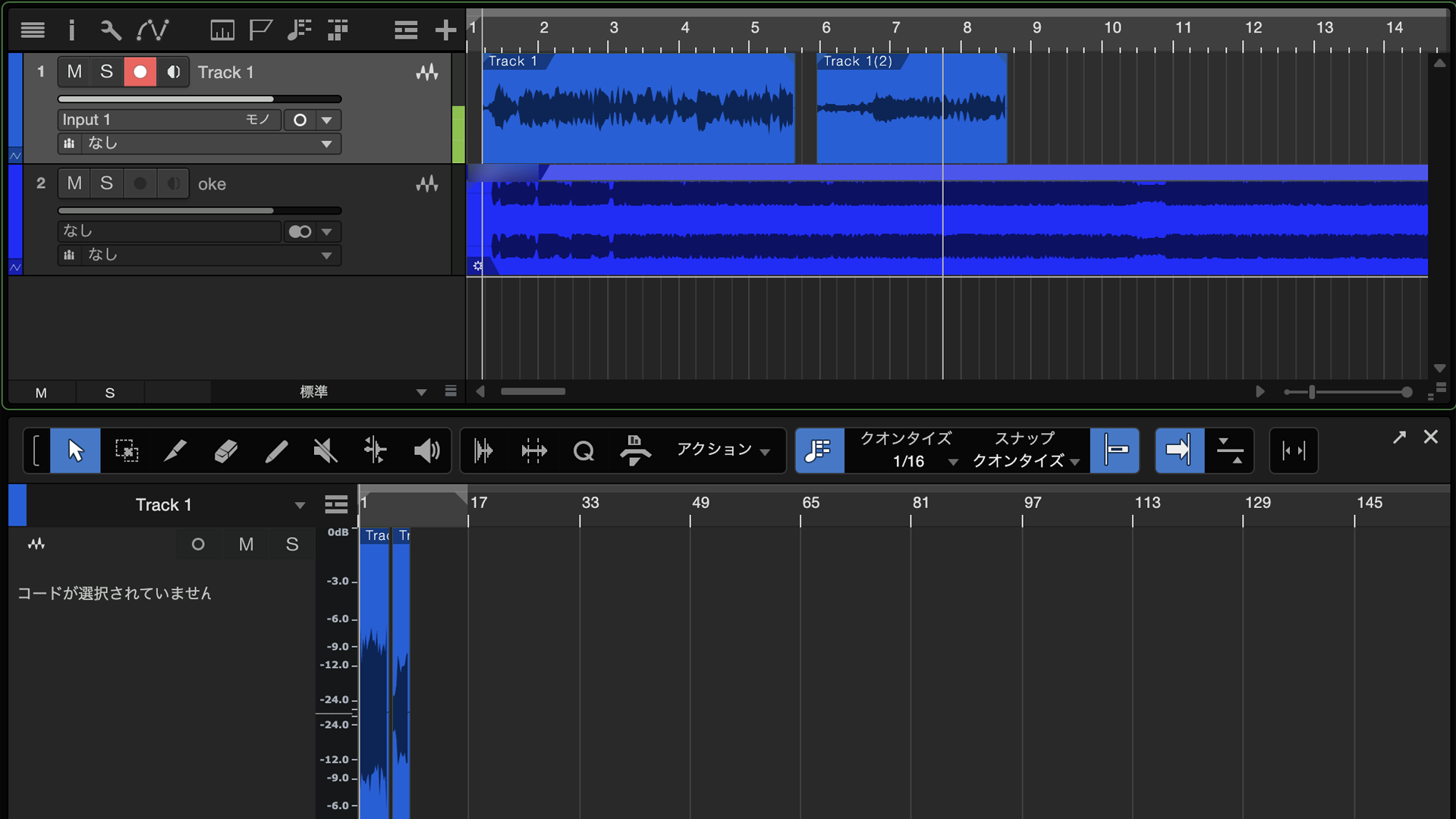Click bar 9 on the timeline ruler
This screenshot has width=1456, height=819.
tap(1036, 29)
